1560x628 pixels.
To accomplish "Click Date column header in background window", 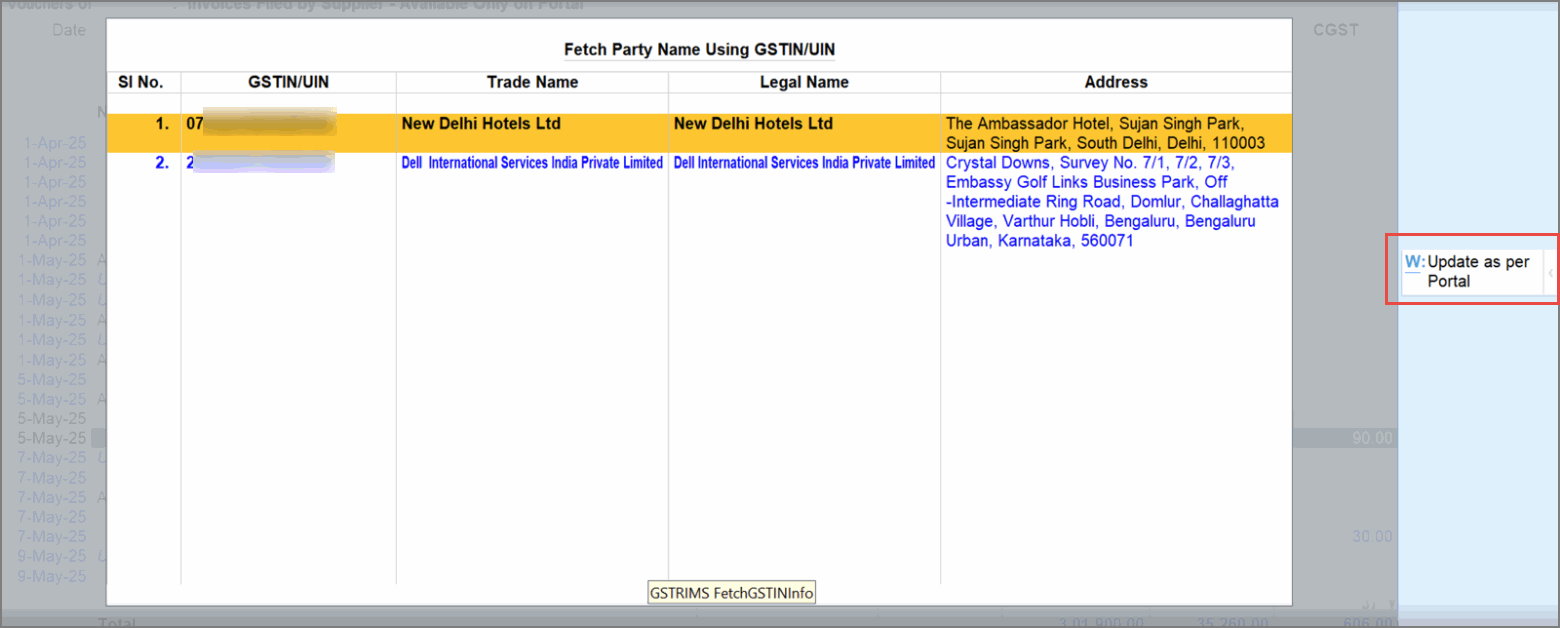I will point(69,30).
